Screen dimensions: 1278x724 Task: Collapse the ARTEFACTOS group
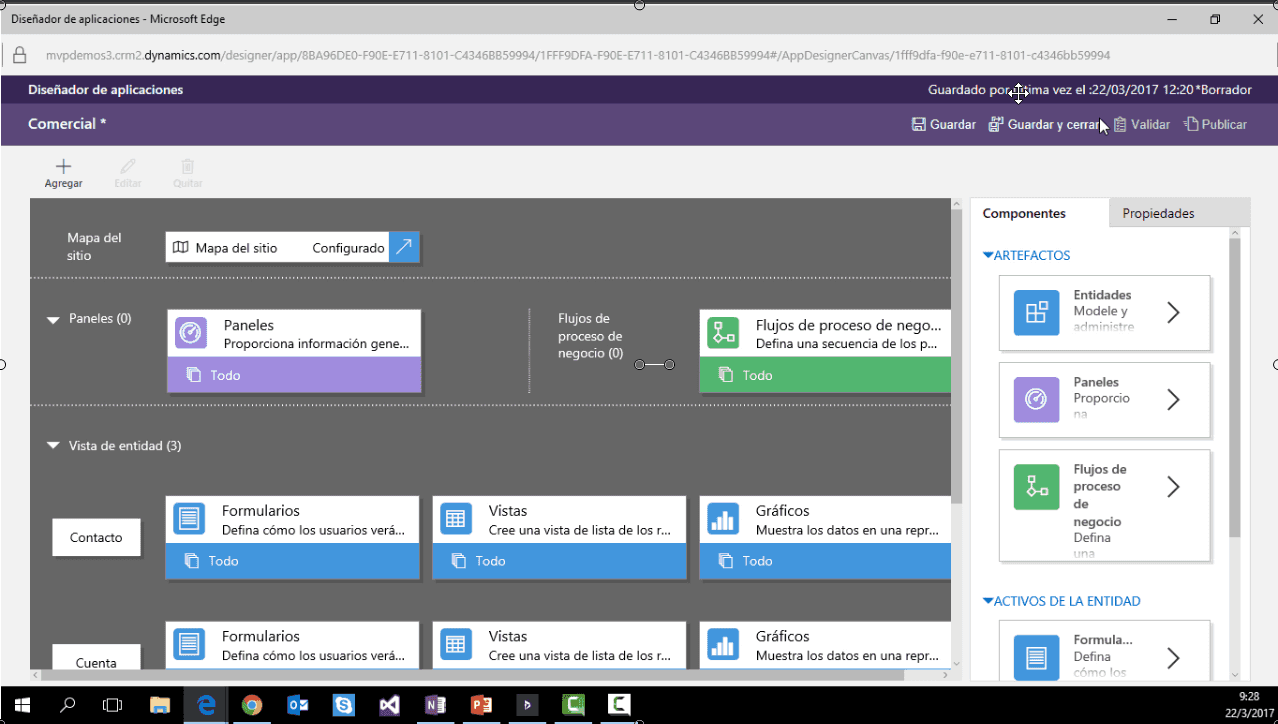point(988,256)
